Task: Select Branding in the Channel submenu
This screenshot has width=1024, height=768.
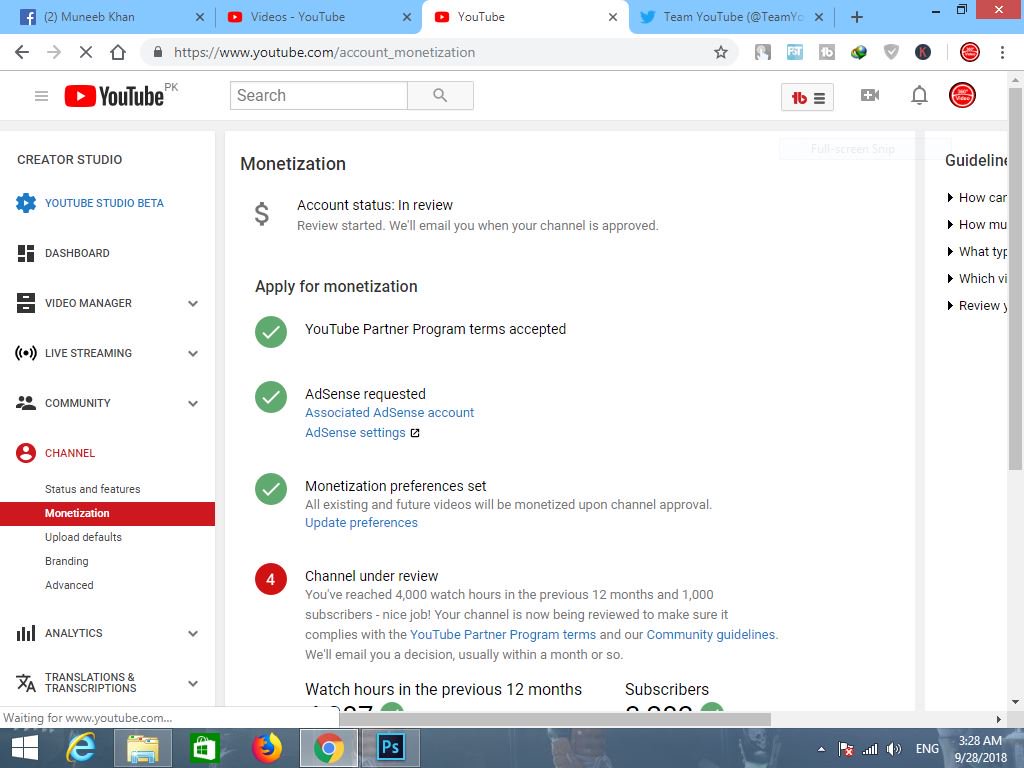Action: (x=67, y=561)
